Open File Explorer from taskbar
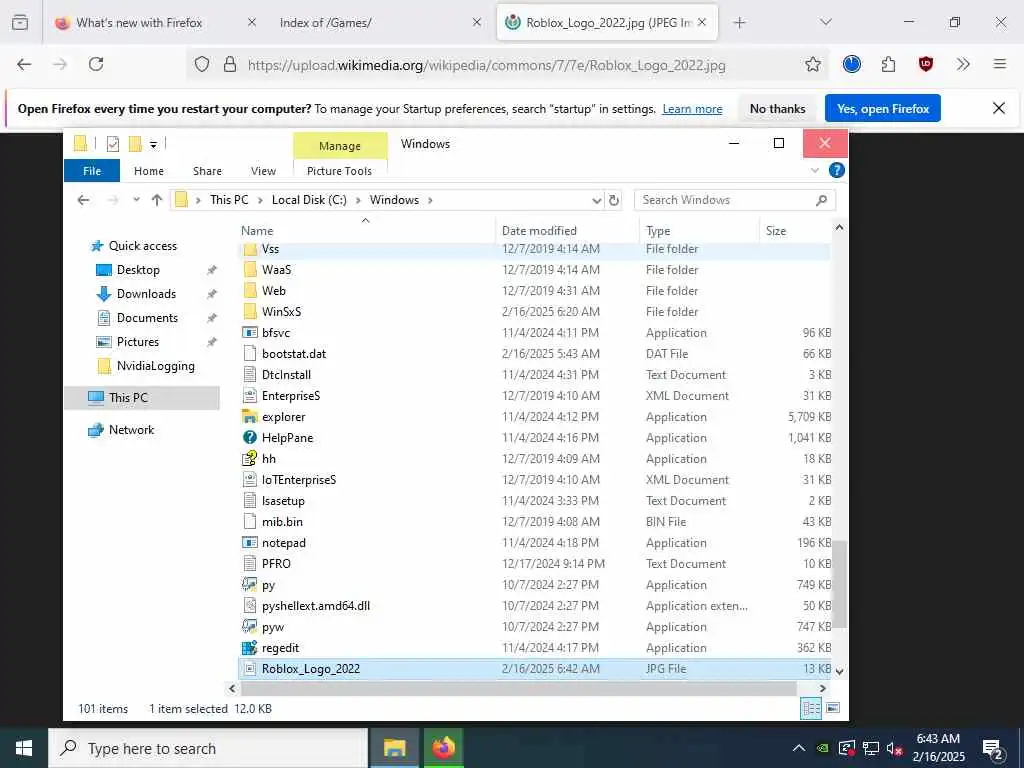Screen dimensions: 1024x768 coord(394,748)
